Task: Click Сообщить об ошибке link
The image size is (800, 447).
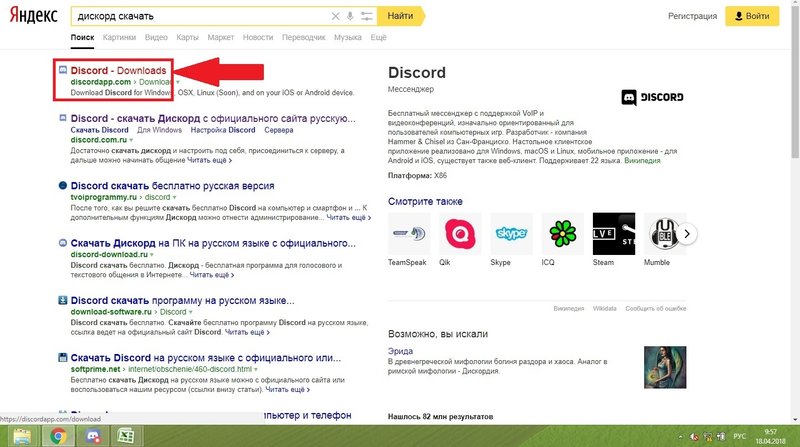Action: point(656,308)
